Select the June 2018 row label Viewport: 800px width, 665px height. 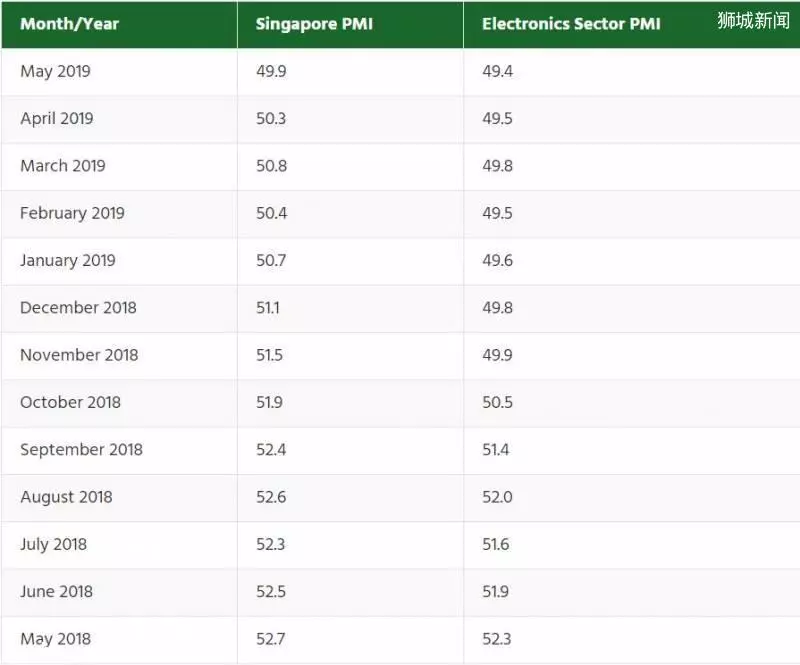[56, 592]
